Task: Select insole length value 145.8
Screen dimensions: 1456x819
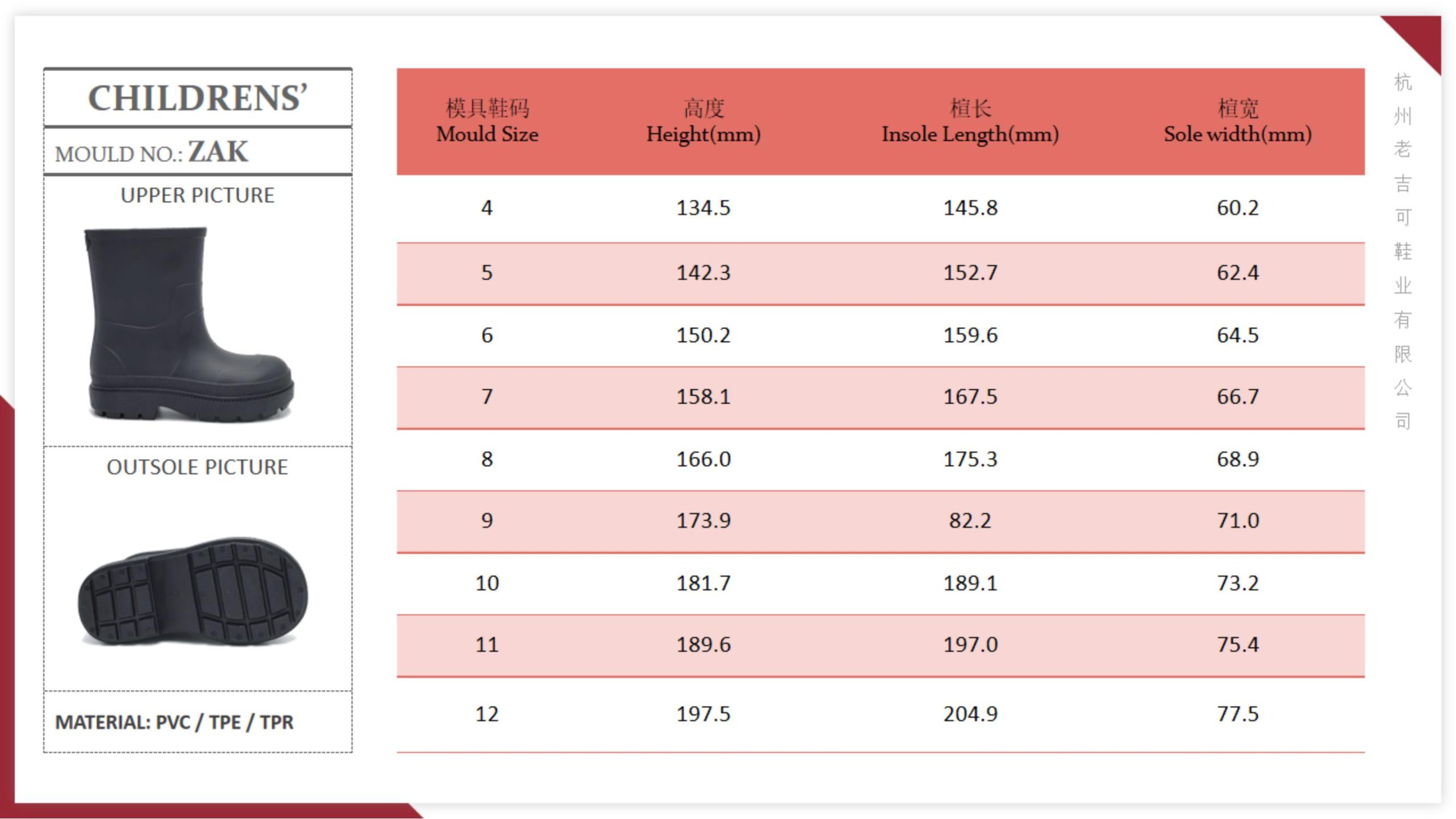Action: pyautogui.click(x=970, y=208)
